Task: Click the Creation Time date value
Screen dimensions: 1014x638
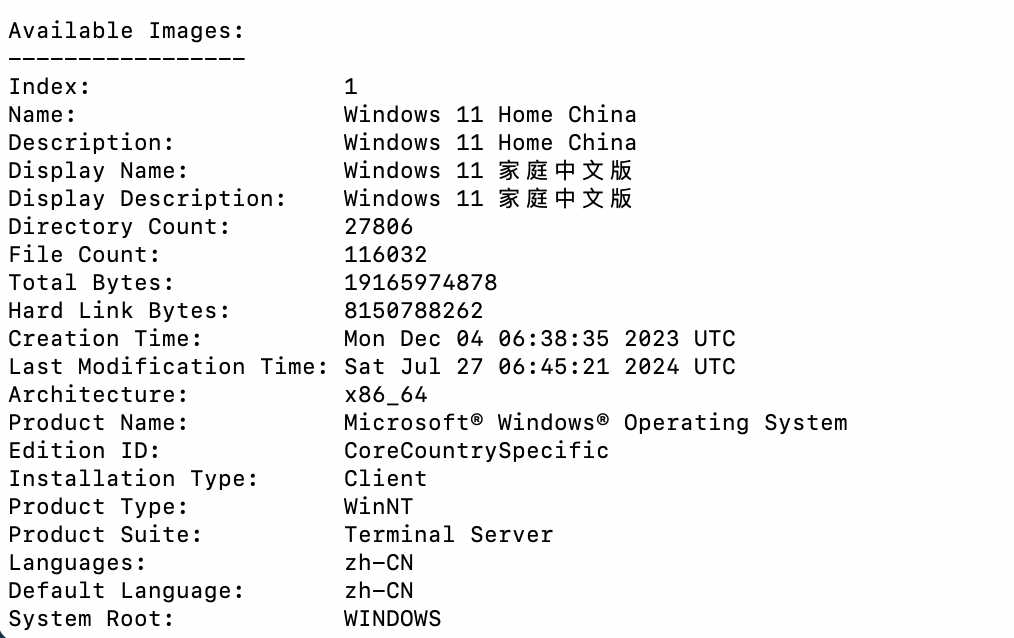Action: (539, 339)
